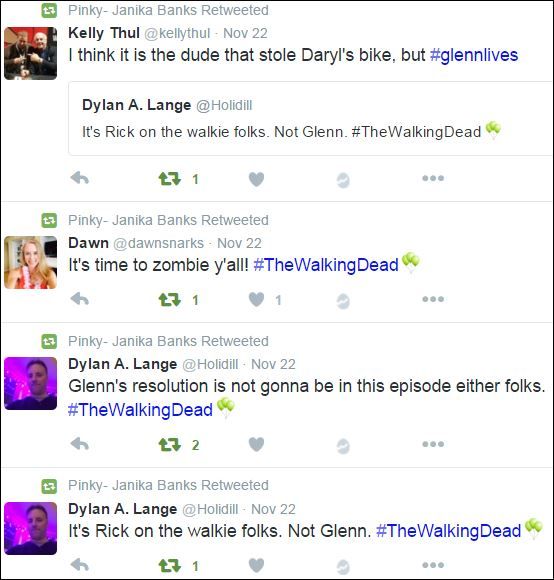The height and width of the screenshot is (580, 554).
Task: Reply to Kelly Thul's tweet
Action: coord(80,178)
